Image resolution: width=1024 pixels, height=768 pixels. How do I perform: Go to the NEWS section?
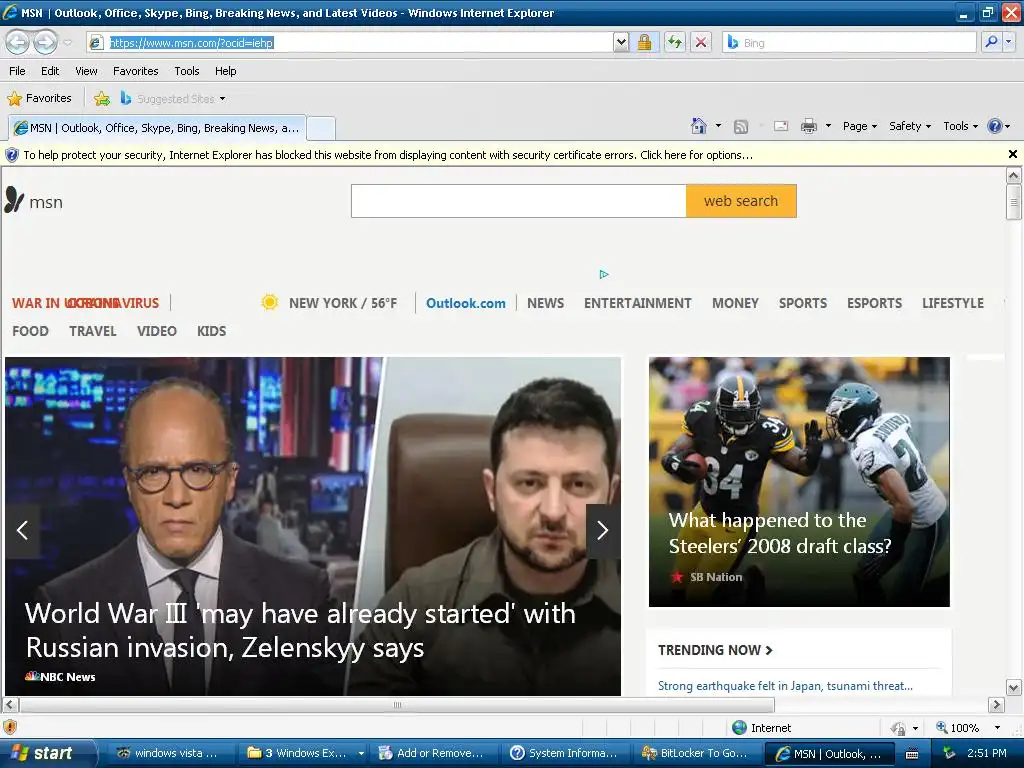tap(546, 303)
